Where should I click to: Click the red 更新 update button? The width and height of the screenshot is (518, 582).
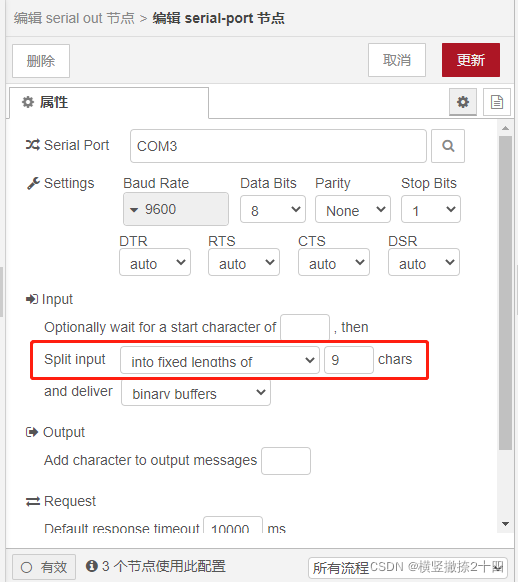[471, 60]
